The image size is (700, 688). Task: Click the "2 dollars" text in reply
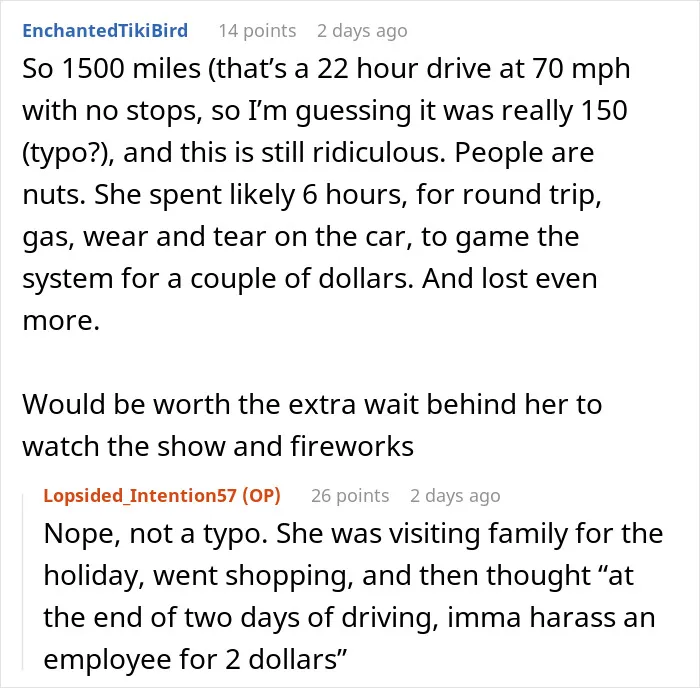coord(286,659)
